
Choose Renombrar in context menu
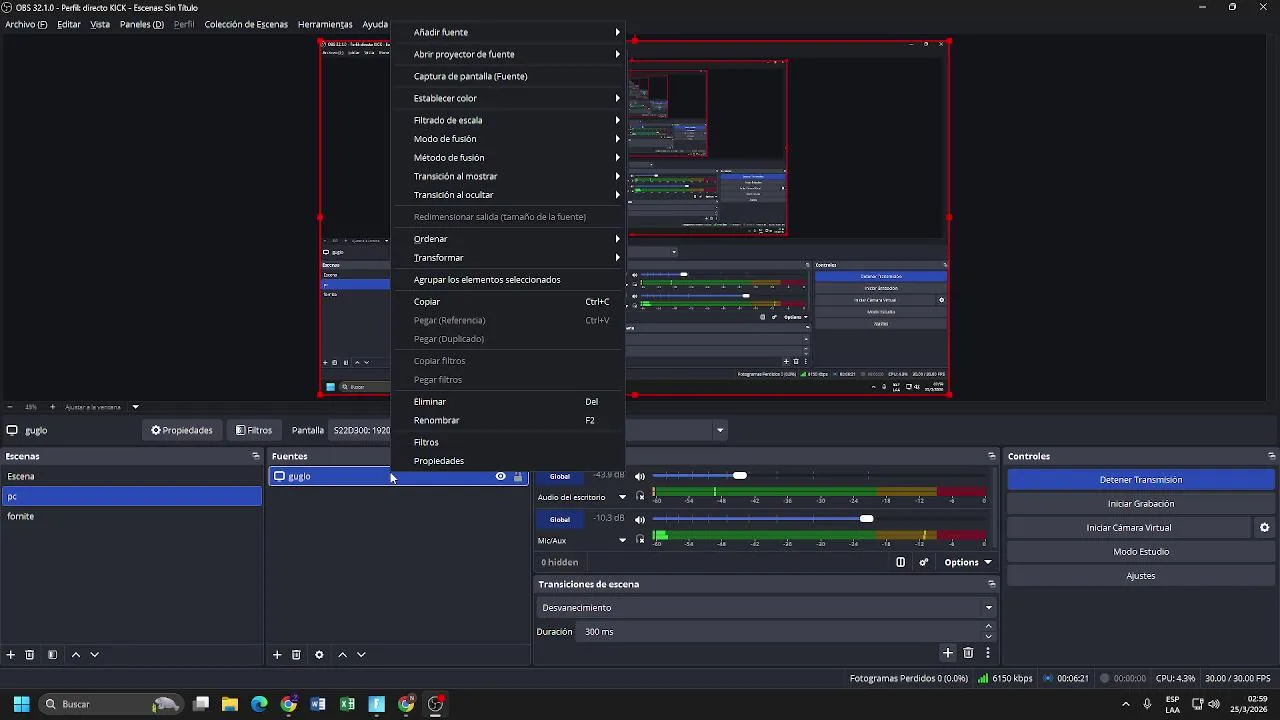click(509, 420)
